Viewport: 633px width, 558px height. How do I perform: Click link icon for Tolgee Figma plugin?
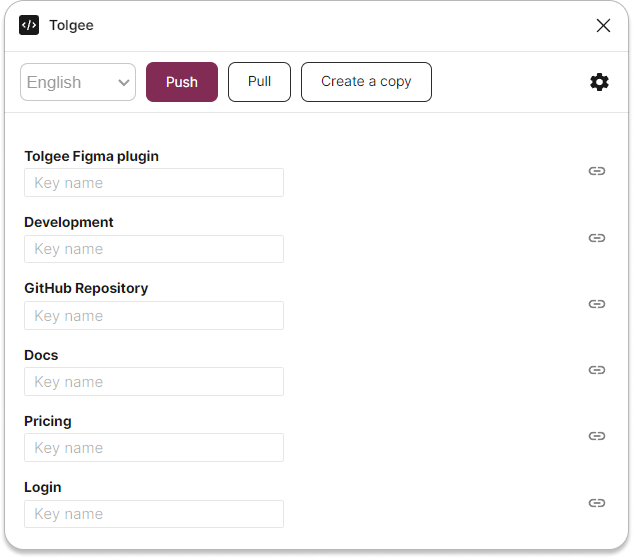point(597,171)
